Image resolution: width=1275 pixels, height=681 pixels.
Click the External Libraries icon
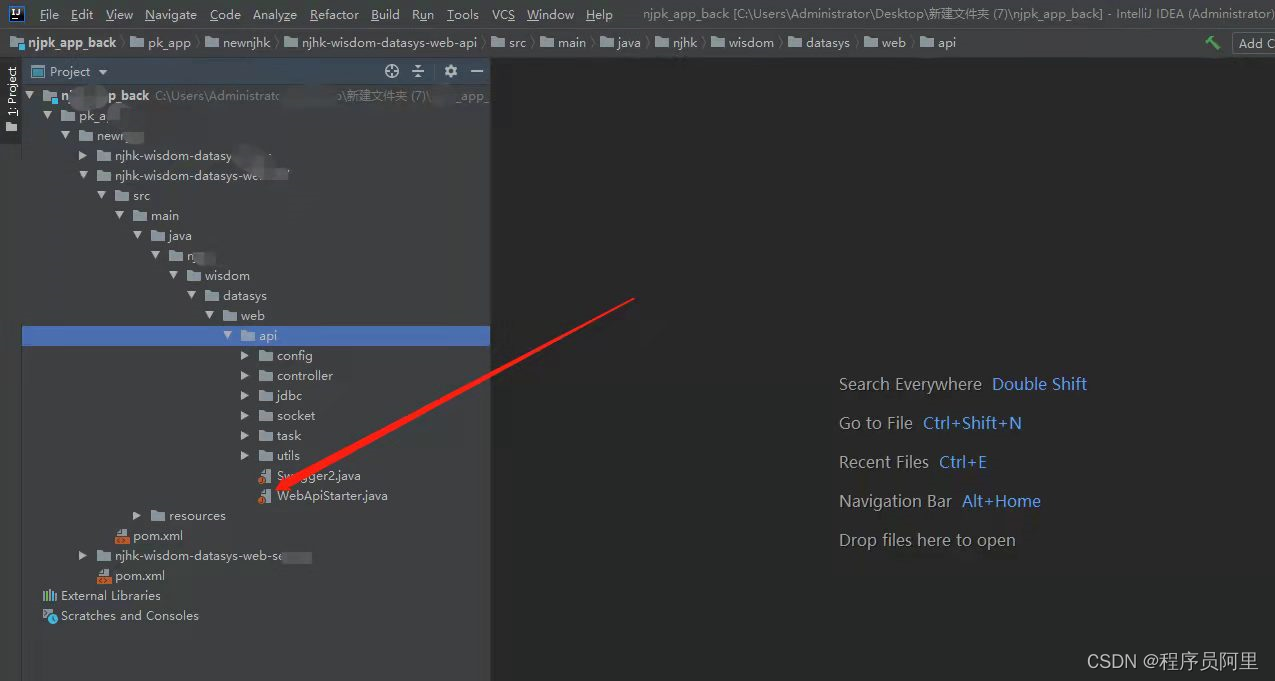coord(50,596)
